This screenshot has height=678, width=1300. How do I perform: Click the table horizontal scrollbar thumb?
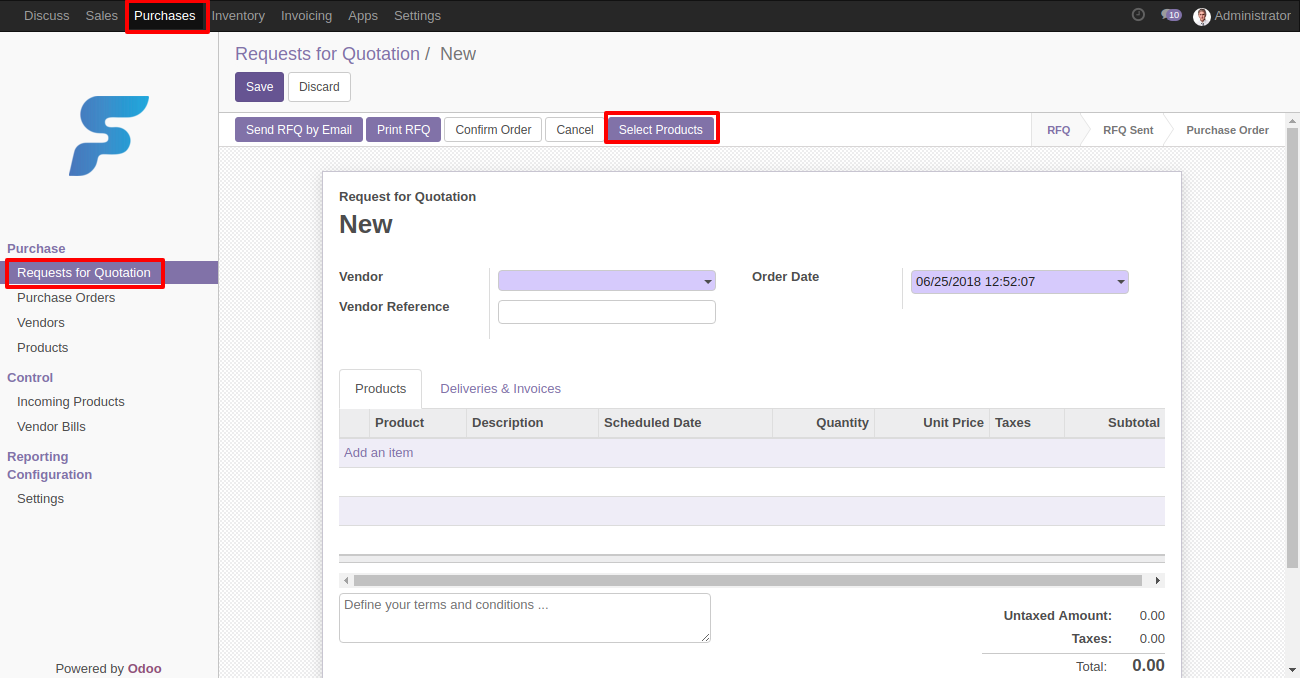(748, 580)
